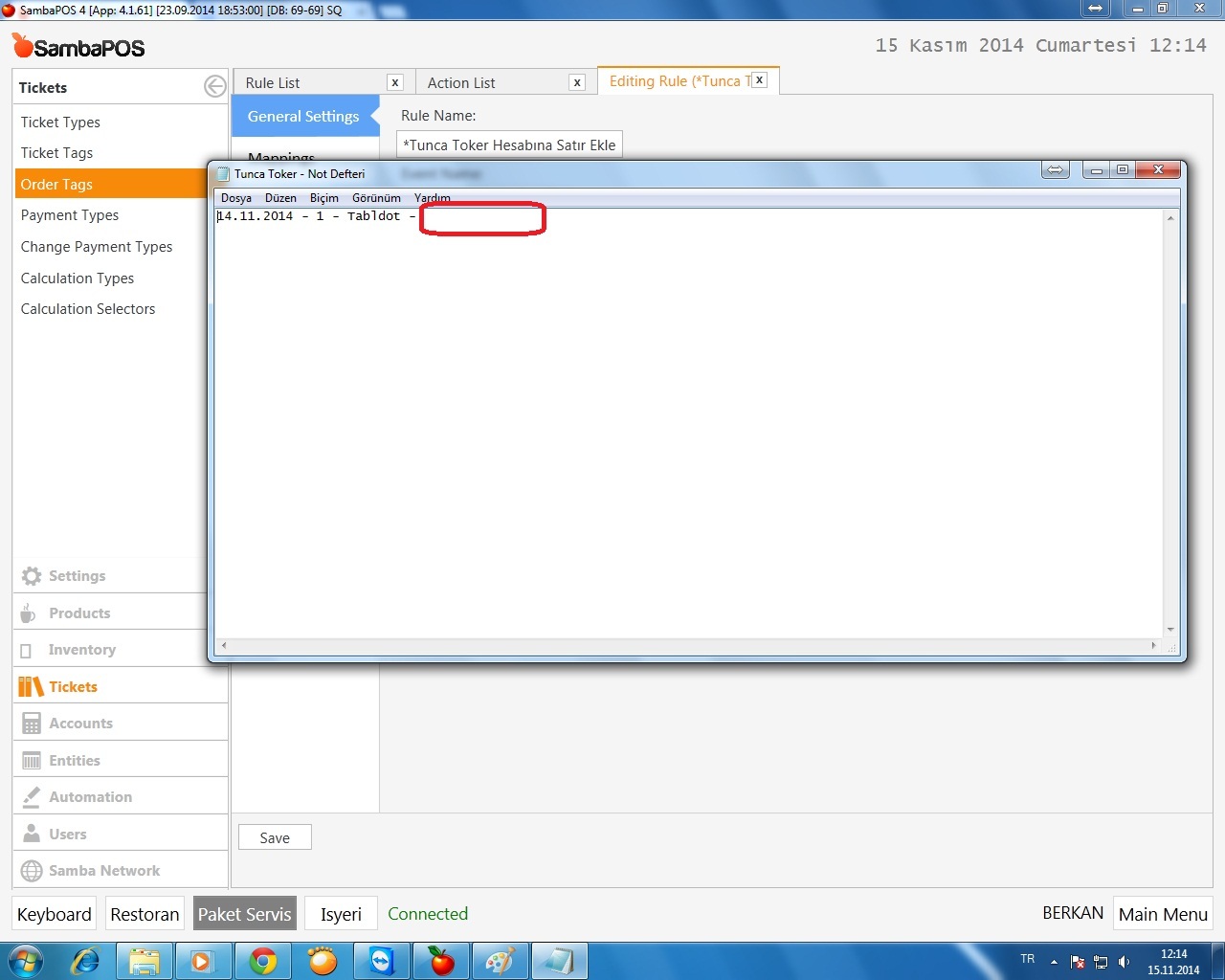
Task: Switch to the Restoran department
Action: pos(145,913)
